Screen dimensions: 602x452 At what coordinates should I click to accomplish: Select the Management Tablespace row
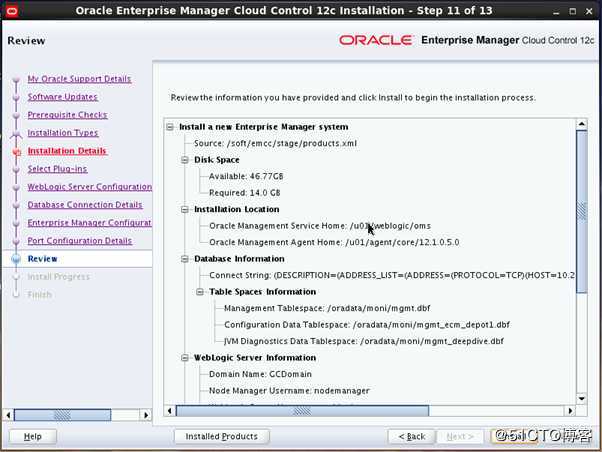pyautogui.click(x=327, y=308)
